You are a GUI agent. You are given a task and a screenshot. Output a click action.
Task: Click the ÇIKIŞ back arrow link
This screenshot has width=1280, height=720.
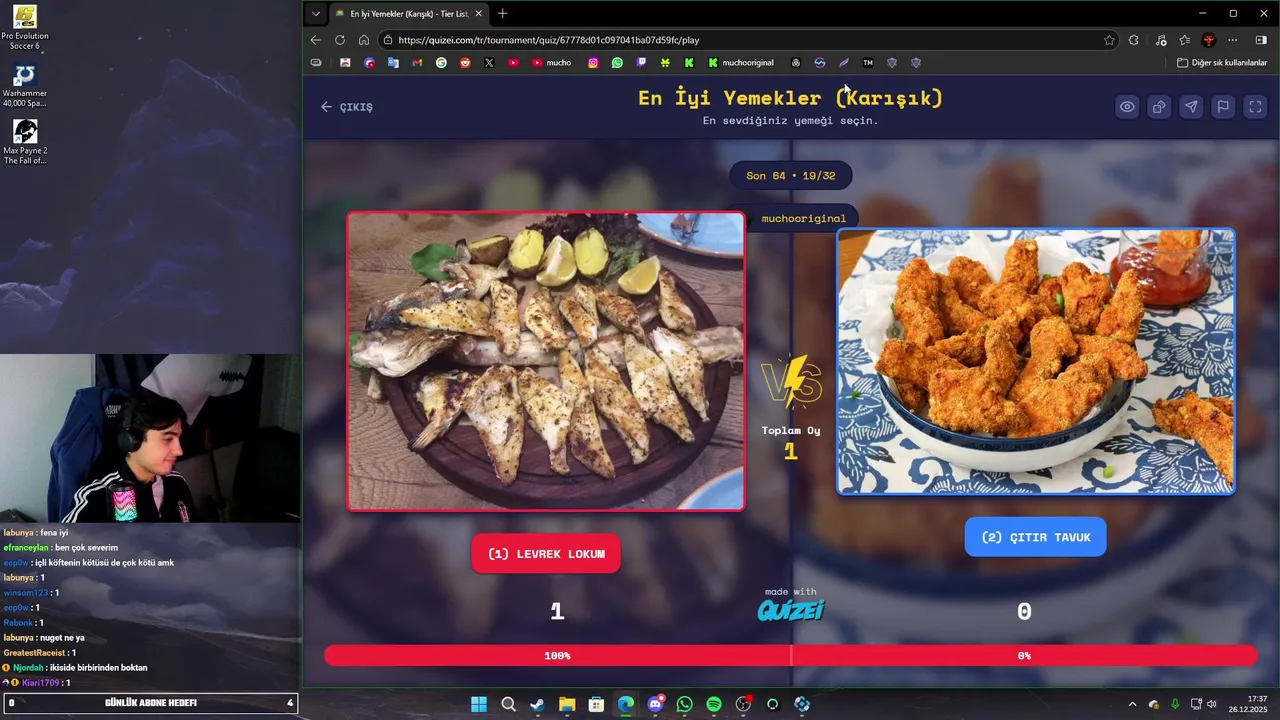point(346,107)
